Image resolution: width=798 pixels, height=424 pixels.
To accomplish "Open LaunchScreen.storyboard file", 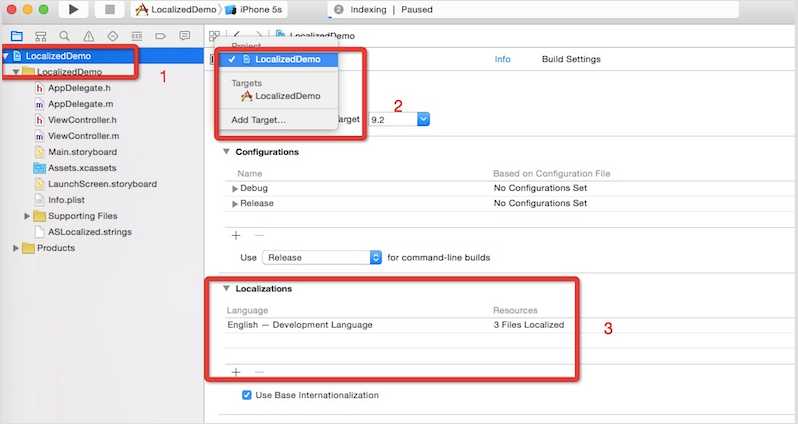I will click(x=102, y=184).
